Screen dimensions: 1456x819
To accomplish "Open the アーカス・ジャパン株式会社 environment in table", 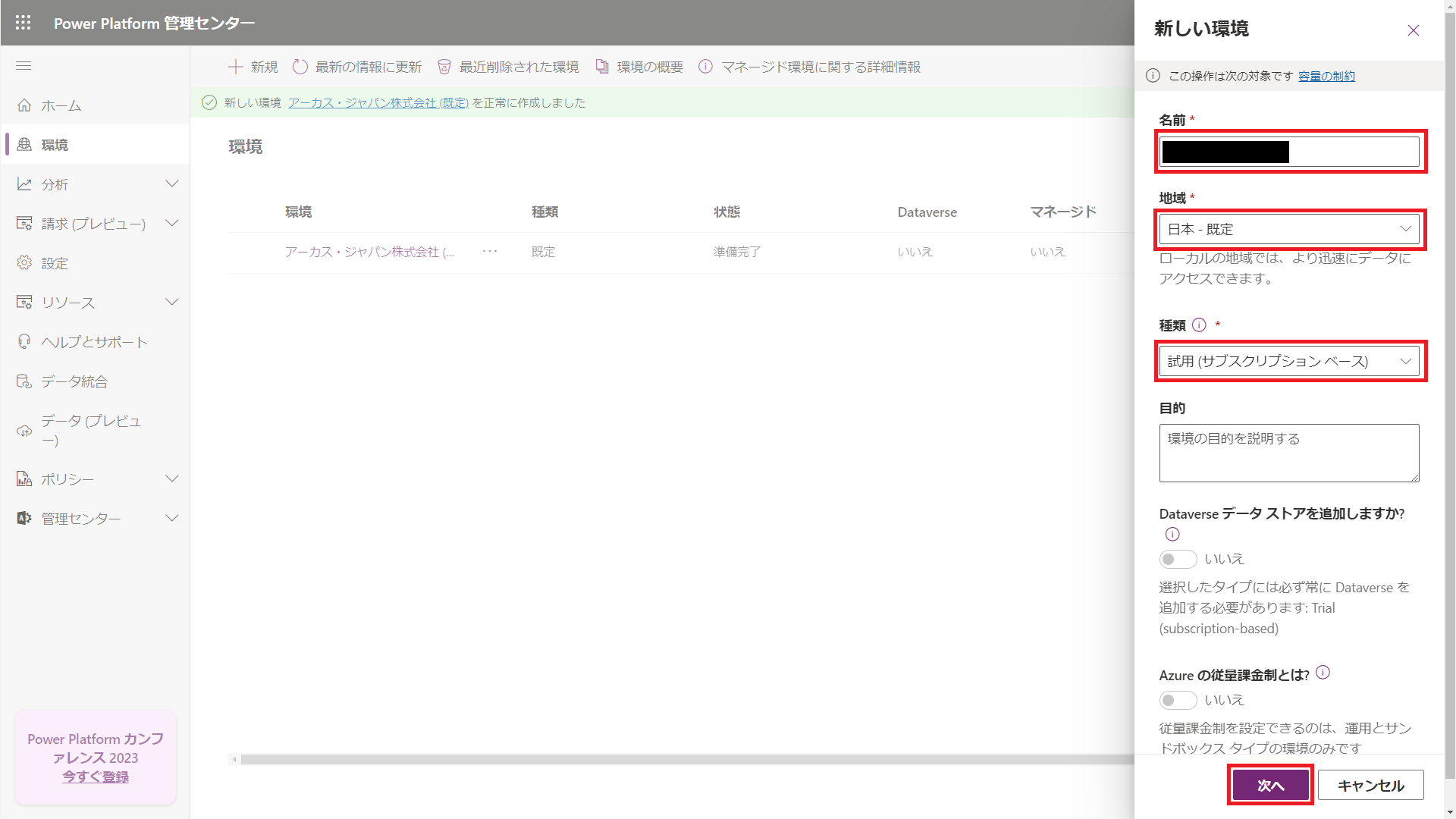I will click(369, 252).
